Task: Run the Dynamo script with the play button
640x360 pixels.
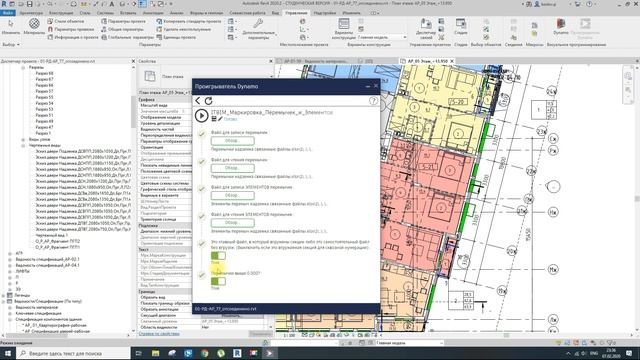Action: pos(201,116)
